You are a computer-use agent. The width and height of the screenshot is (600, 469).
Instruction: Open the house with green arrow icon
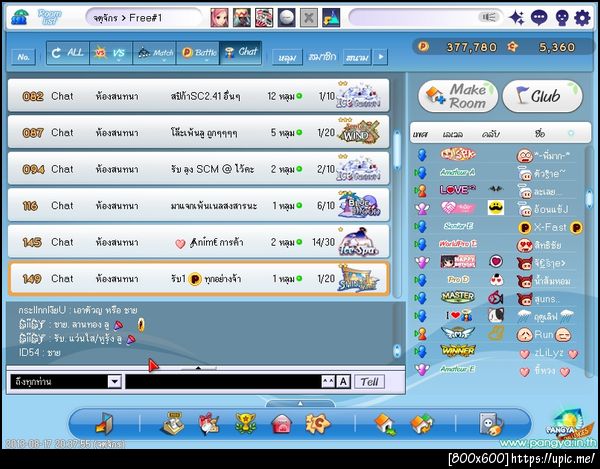pyautogui.click(x=385, y=424)
